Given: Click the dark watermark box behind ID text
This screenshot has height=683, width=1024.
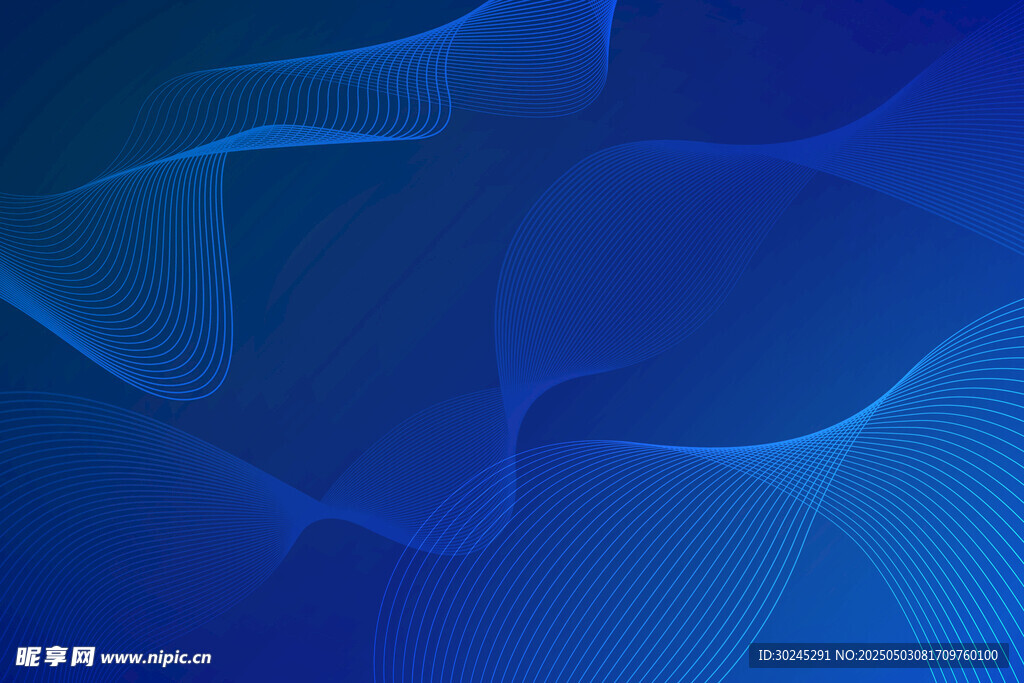Looking at the screenshot, I should coord(878,656).
